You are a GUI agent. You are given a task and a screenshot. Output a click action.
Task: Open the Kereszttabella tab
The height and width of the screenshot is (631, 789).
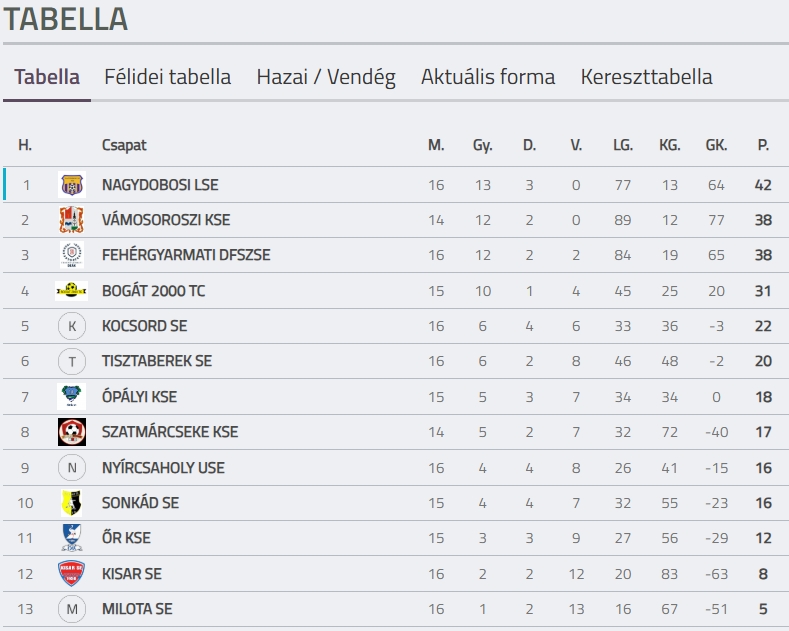pyautogui.click(x=647, y=77)
